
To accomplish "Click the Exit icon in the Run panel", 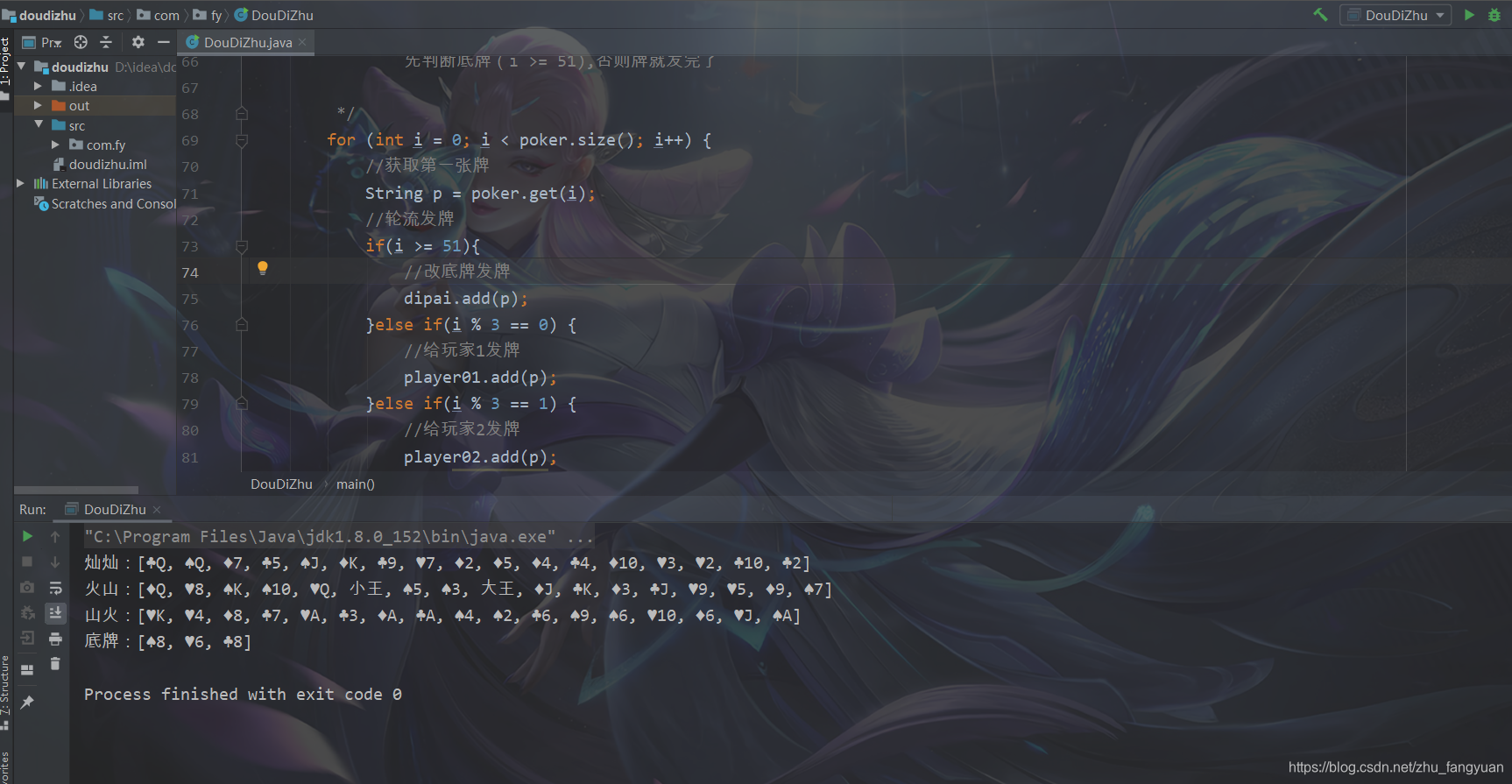I will (x=27, y=638).
